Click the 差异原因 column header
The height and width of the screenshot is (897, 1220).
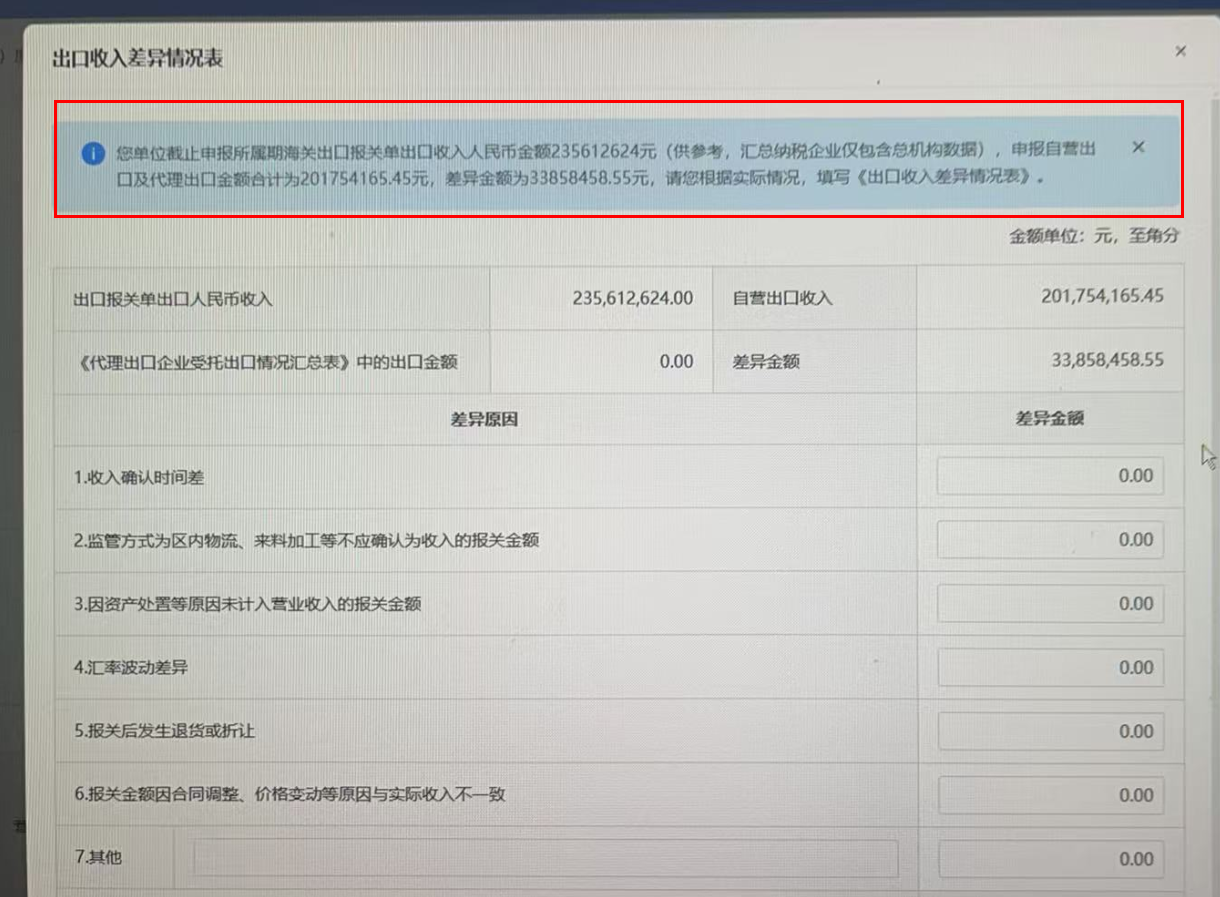pos(484,420)
